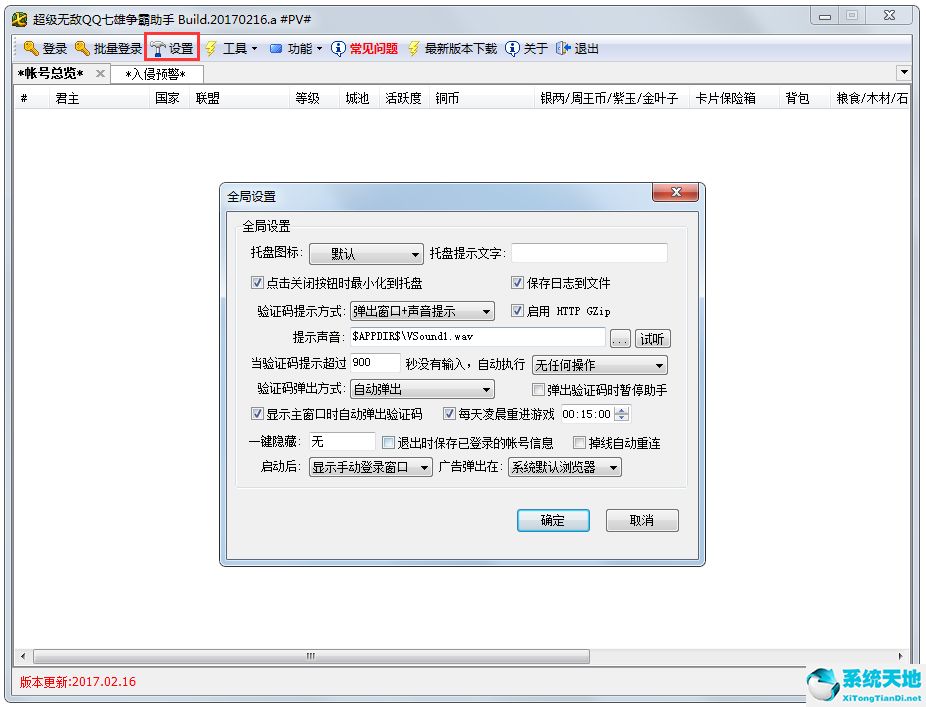Click the 一键隐藏 hotkey field
This screenshot has width=926, height=707.
click(x=342, y=441)
